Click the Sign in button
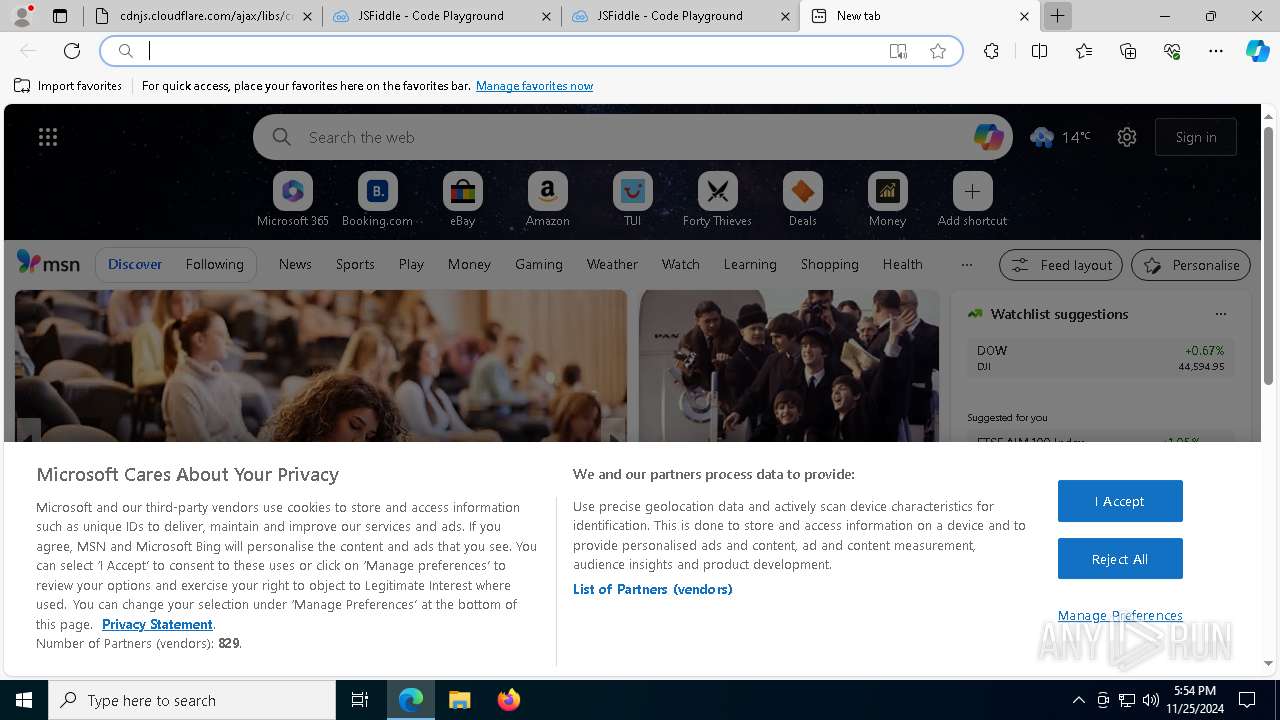The height and width of the screenshot is (720, 1280). click(1196, 137)
